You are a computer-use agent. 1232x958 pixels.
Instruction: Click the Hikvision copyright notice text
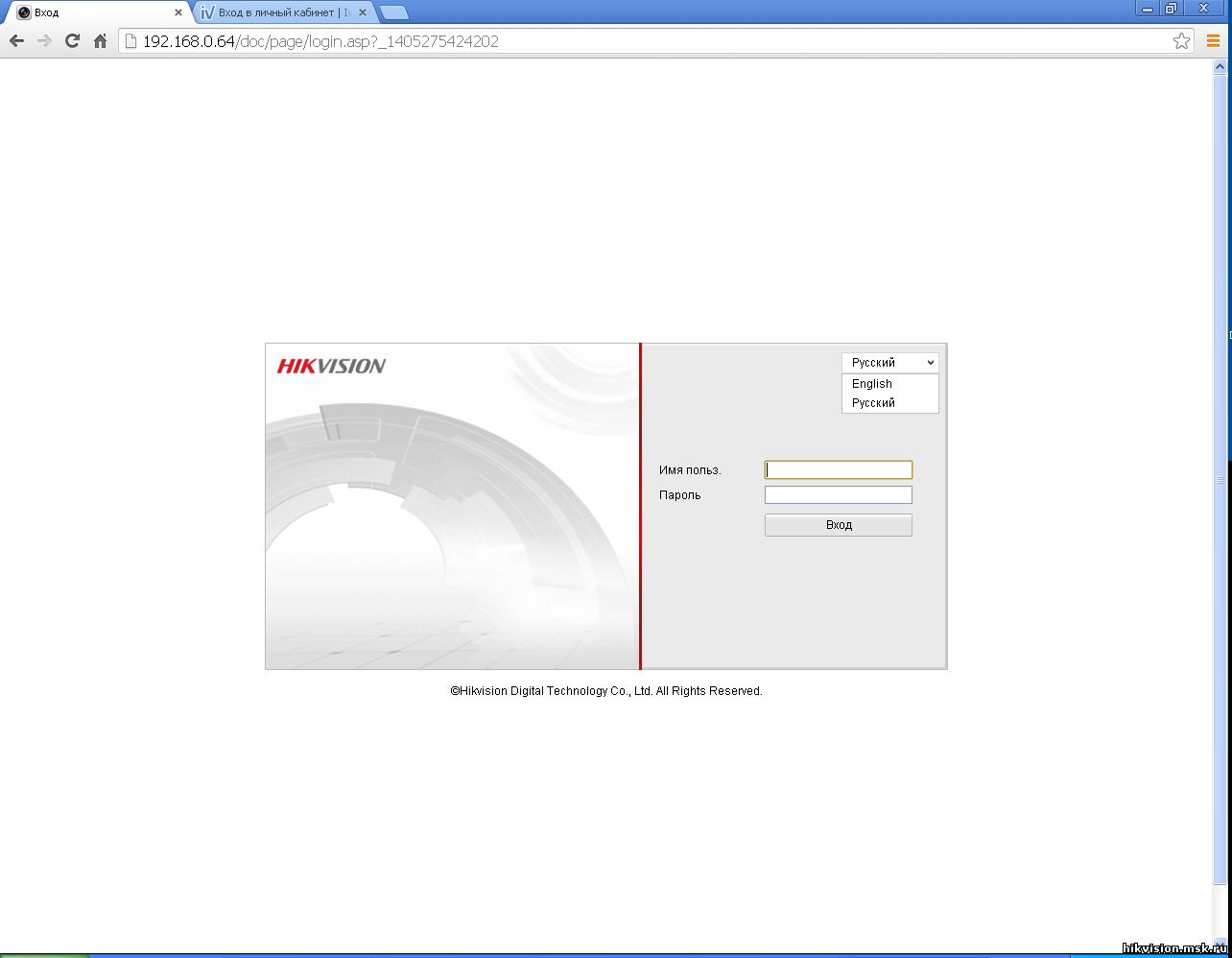606,691
